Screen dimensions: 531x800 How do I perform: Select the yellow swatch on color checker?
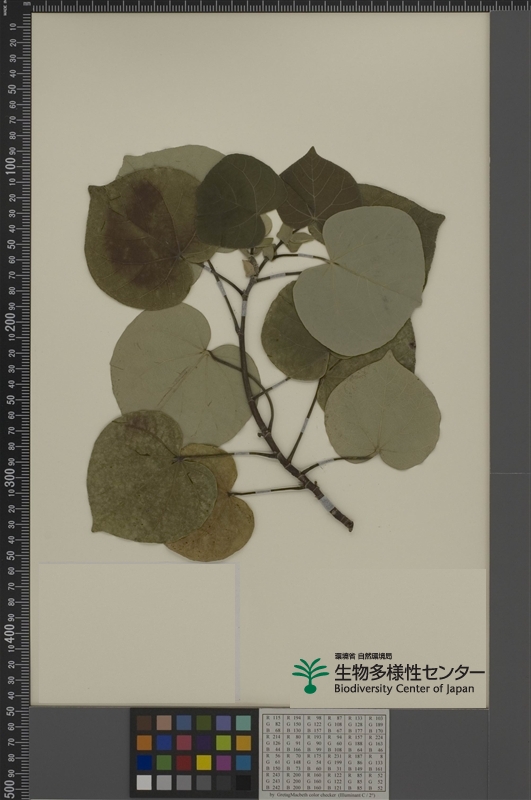204,762
